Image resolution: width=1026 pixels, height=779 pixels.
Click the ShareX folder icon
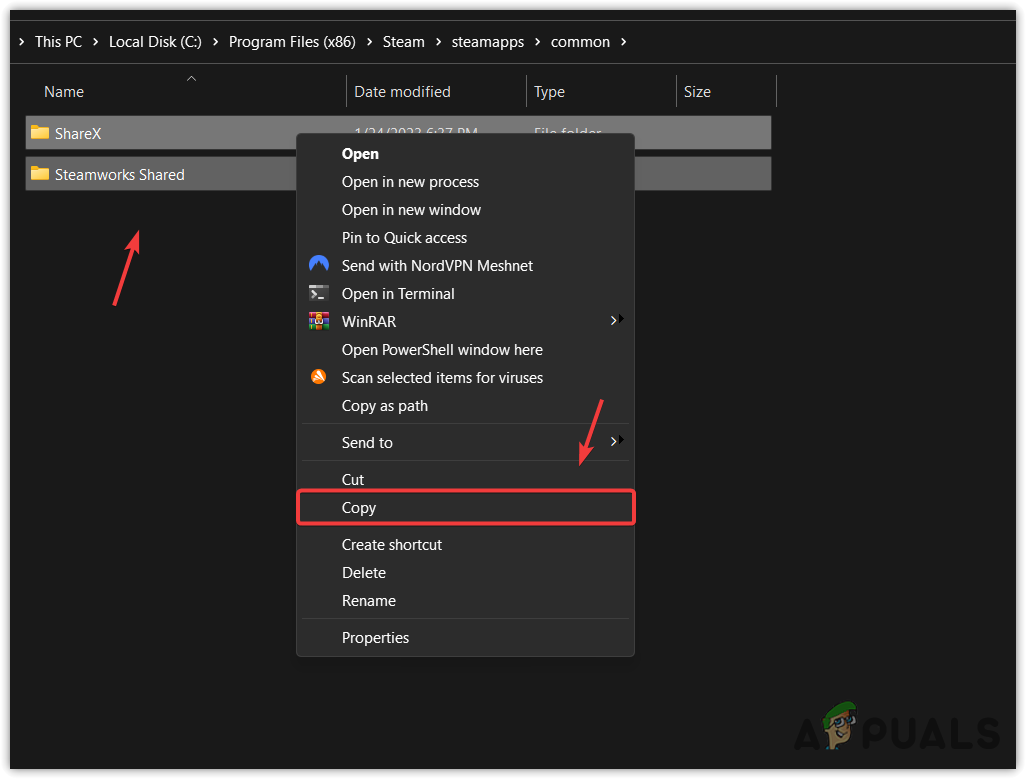click(x=40, y=132)
